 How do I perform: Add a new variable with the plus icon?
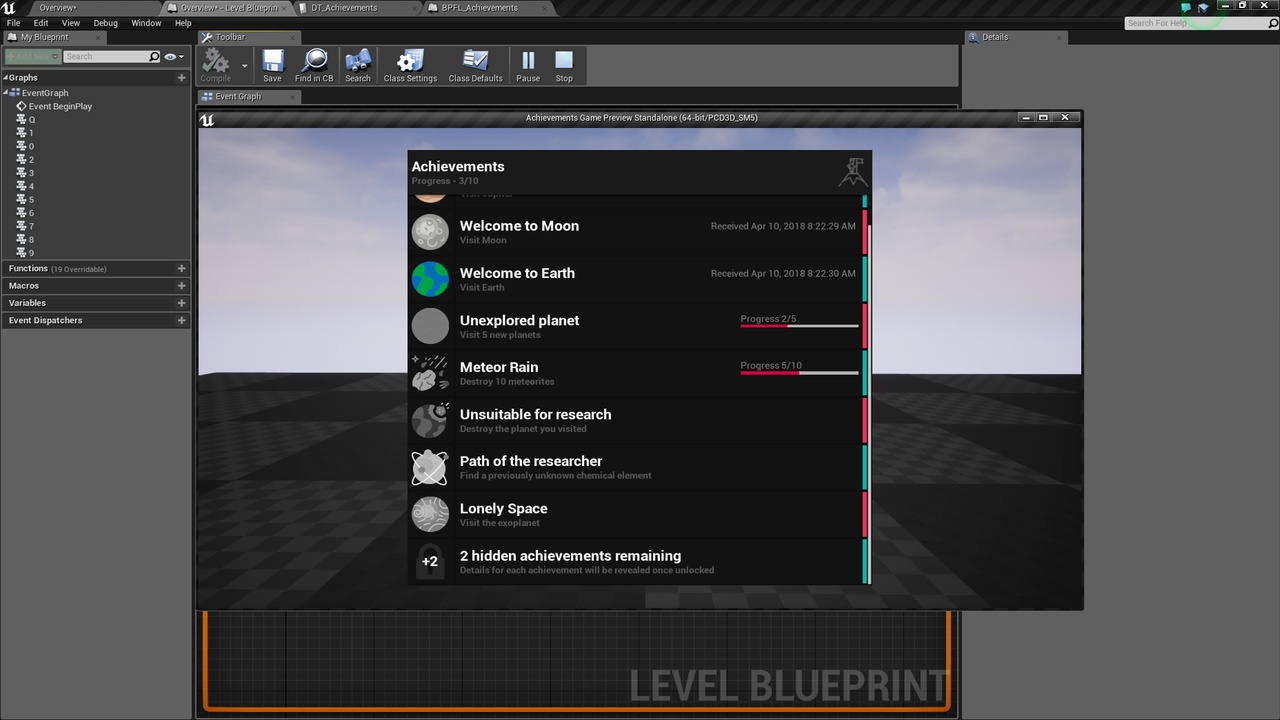(x=181, y=302)
